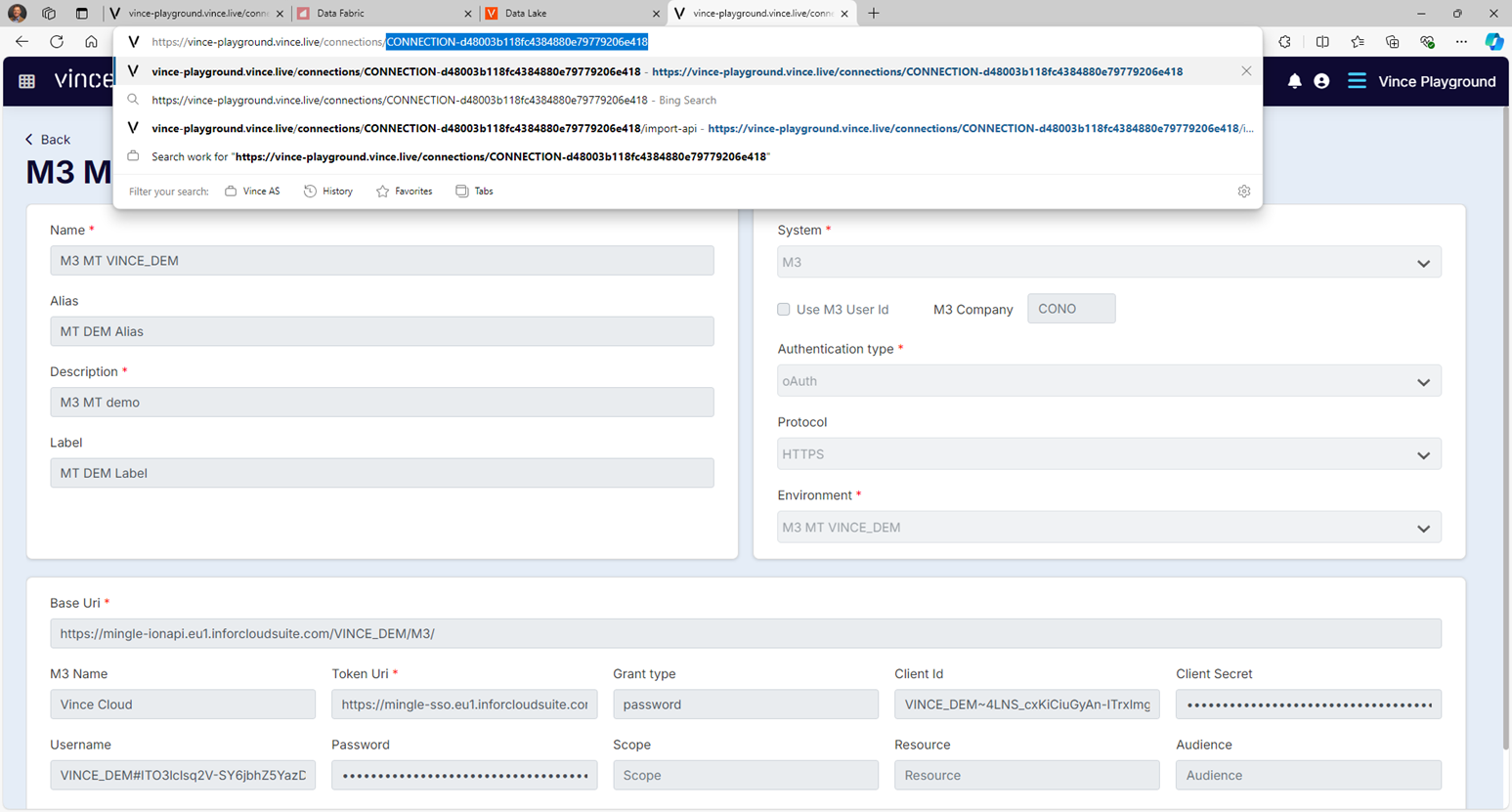The height and width of the screenshot is (812, 1512).
Task: Click the empty Scope field
Action: click(x=746, y=775)
